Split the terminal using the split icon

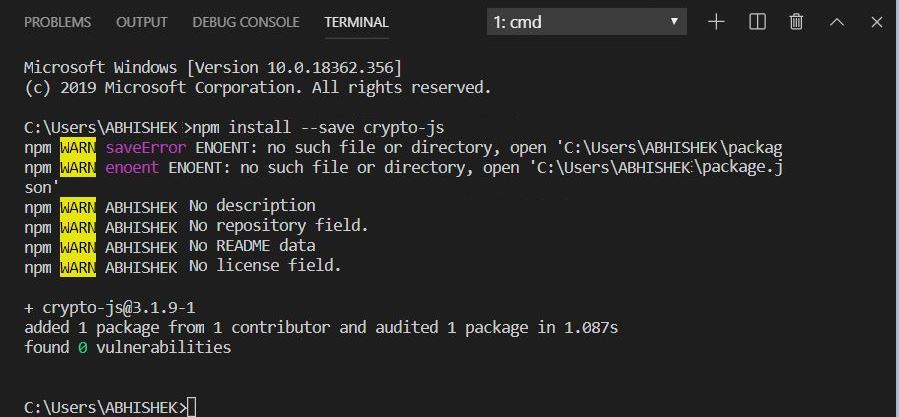[x=757, y=21]
